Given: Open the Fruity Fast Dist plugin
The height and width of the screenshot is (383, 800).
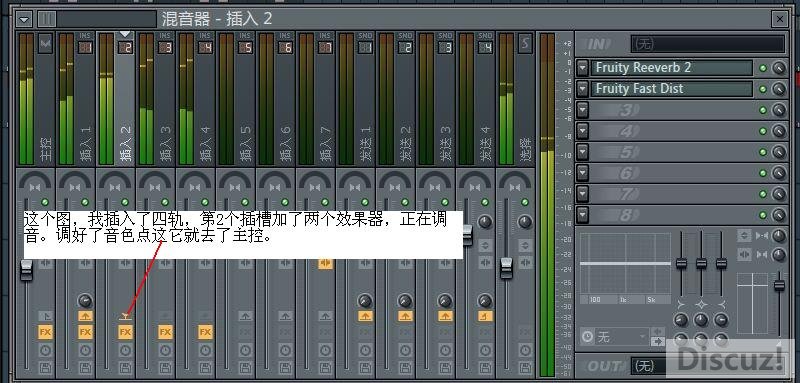Looking at the screenshot, I should 671,89.
